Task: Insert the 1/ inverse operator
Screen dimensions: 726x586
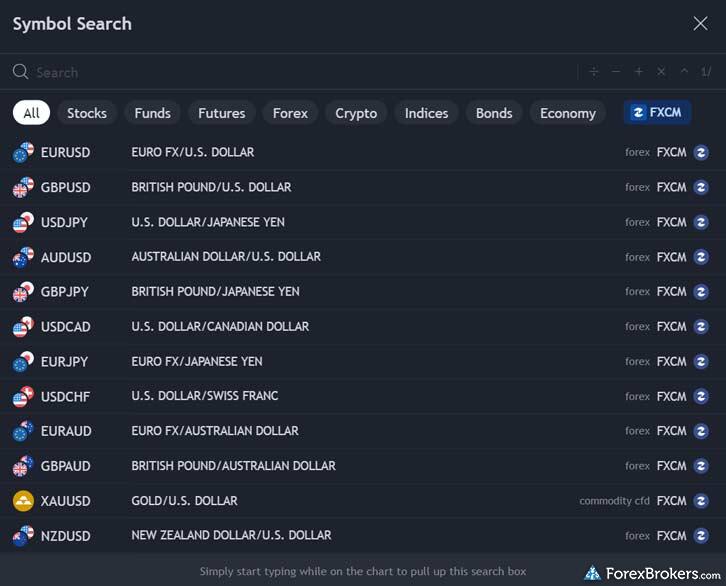Action: coord(706,72)
